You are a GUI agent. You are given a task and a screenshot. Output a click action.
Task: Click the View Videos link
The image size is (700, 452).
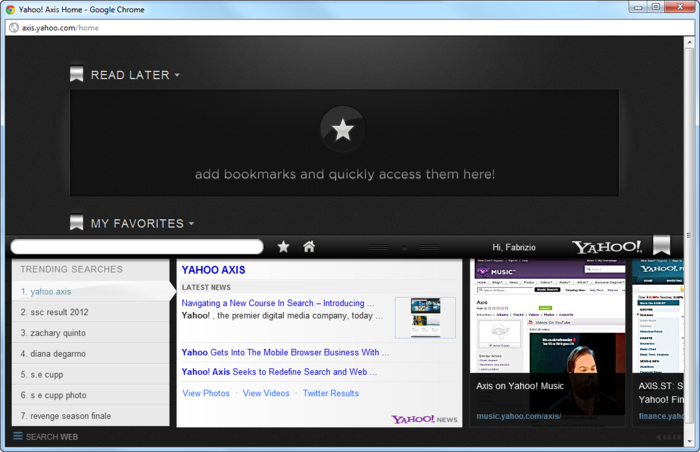[x=266, y=393]
